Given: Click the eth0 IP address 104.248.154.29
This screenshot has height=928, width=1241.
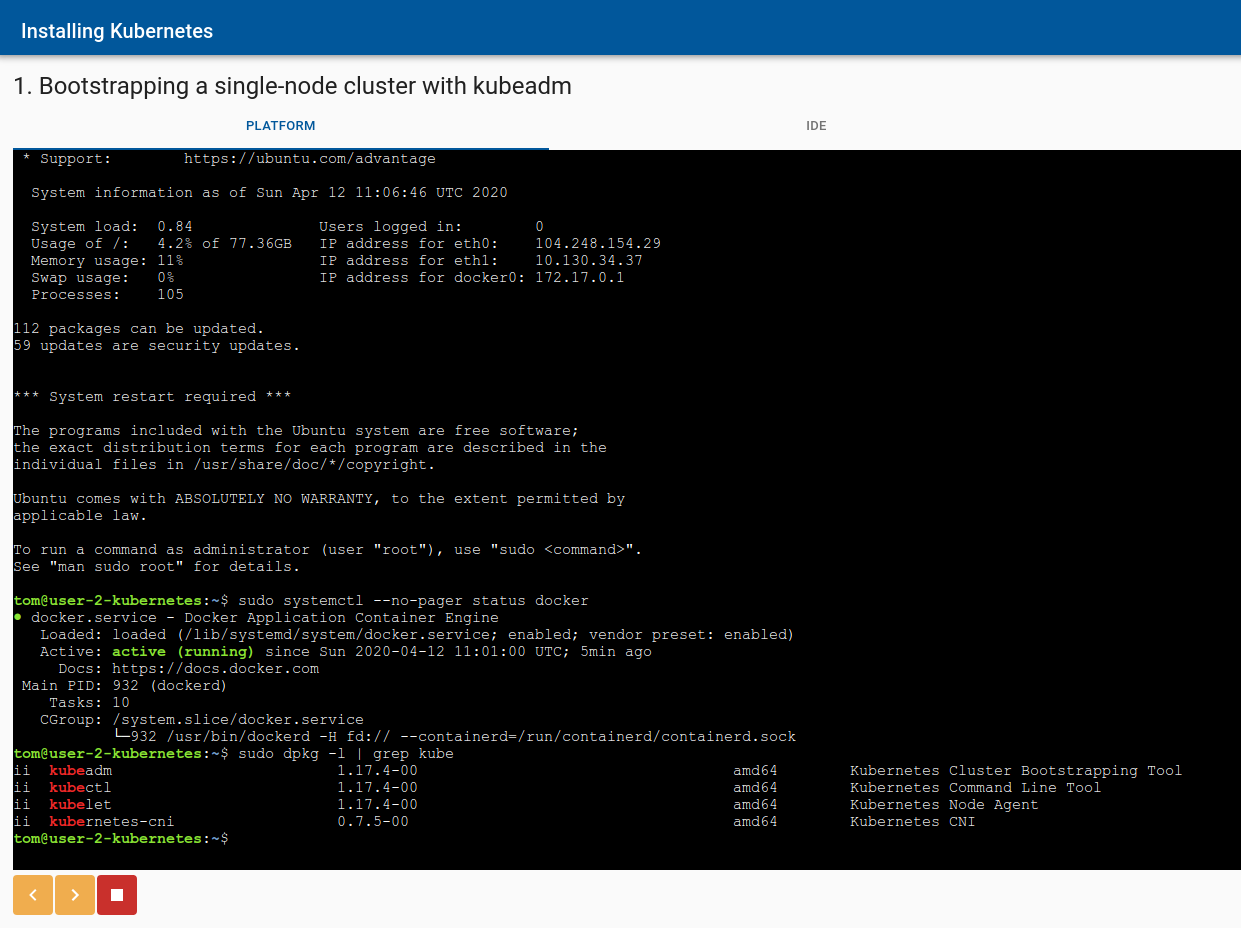Looking at the screenshot, I should click(598, 243).
